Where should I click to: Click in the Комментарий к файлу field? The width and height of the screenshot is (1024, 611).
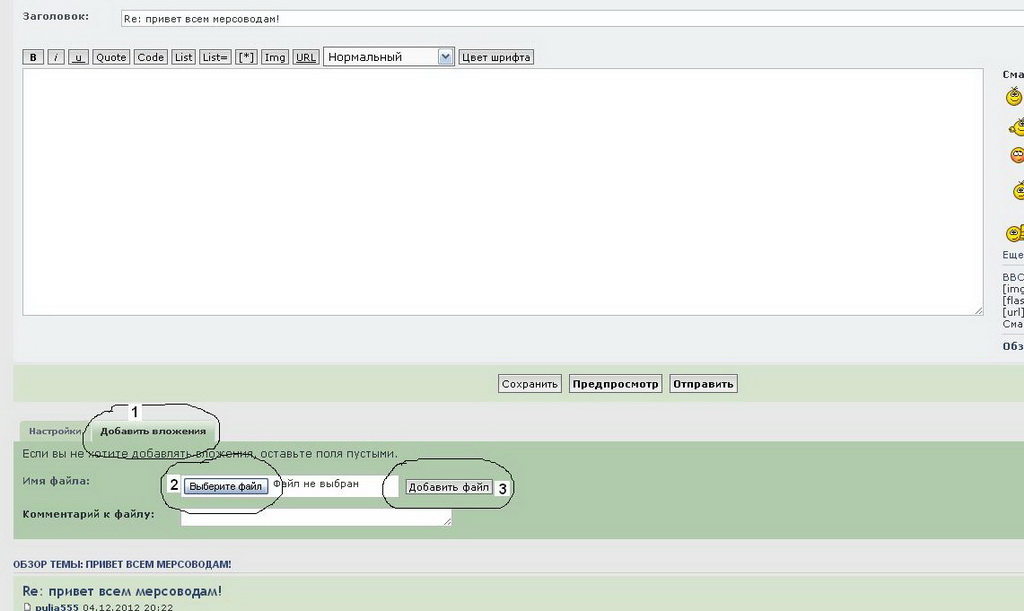point(316,517)
